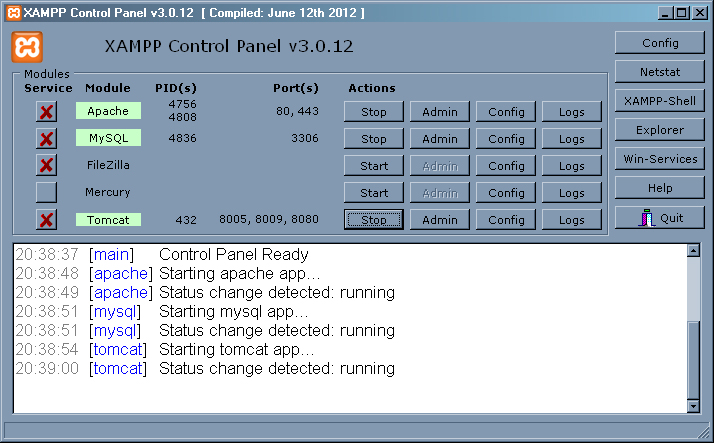Start the FileZilla module
Viewport: 714px width, 443px height.
pos(374,166)
